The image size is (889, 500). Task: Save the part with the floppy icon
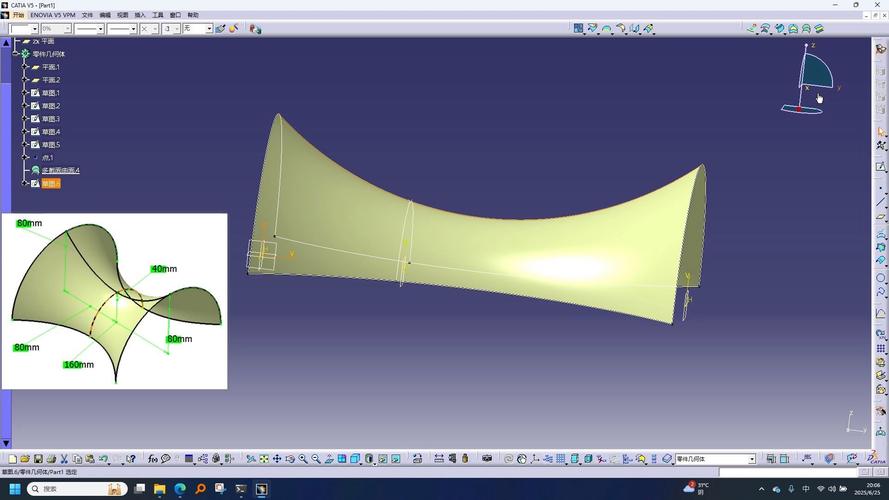pos(38,459)
